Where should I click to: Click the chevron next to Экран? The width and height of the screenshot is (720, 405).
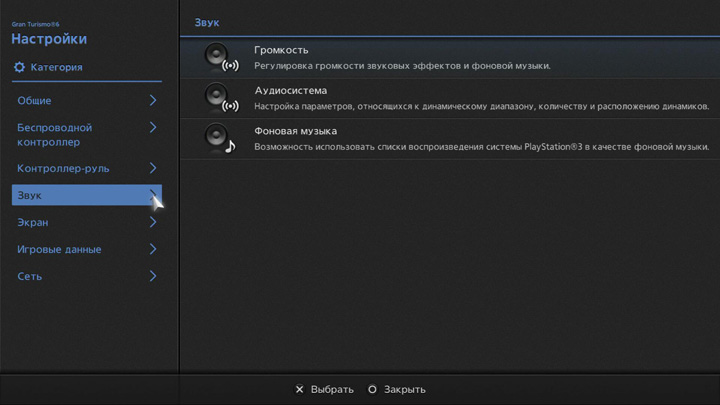(x=153, y=222)
